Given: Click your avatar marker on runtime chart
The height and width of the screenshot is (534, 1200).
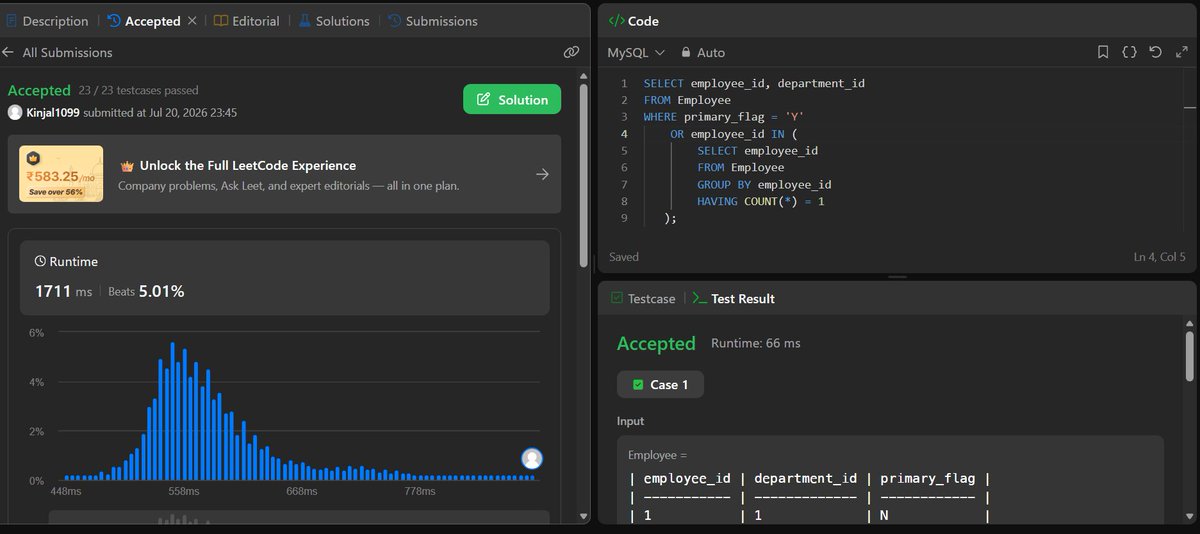Looking at the screenshot, I should (x=533, y=458).
